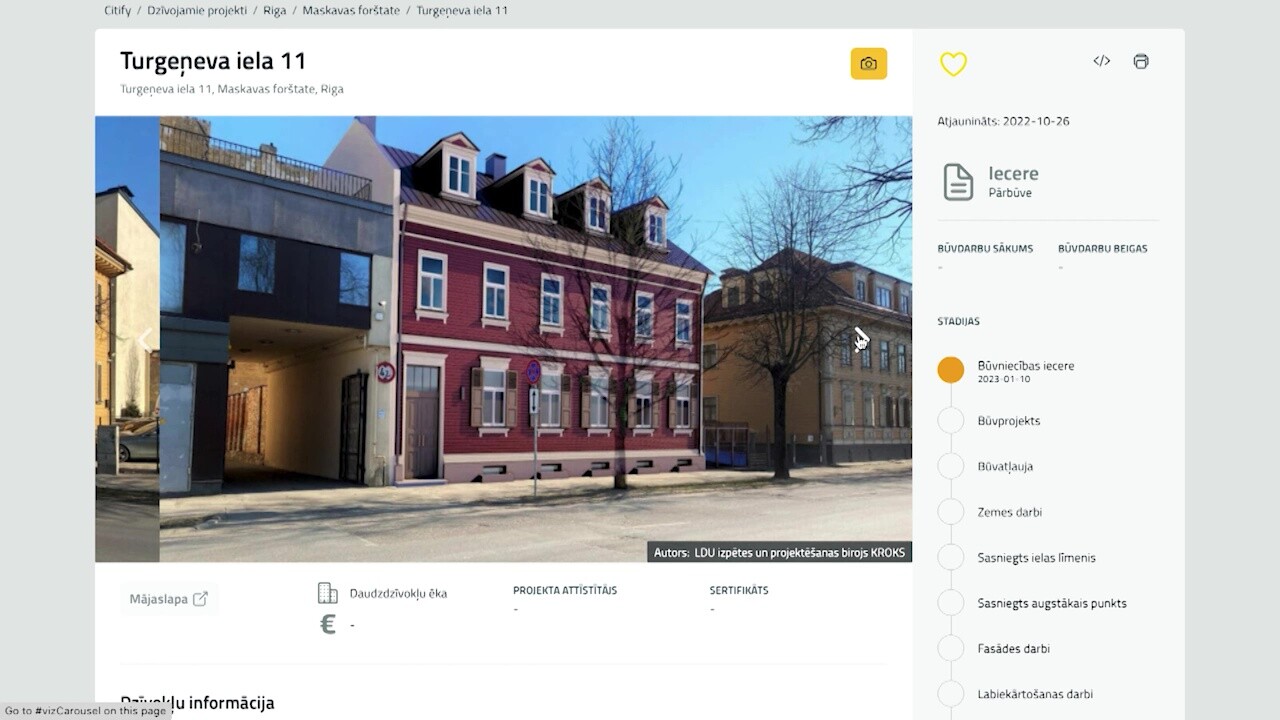Viewport: 1280px width, 720px height.
Task: Open the embed code icon
Action: pyautogui.click(x=1101, y=61)
